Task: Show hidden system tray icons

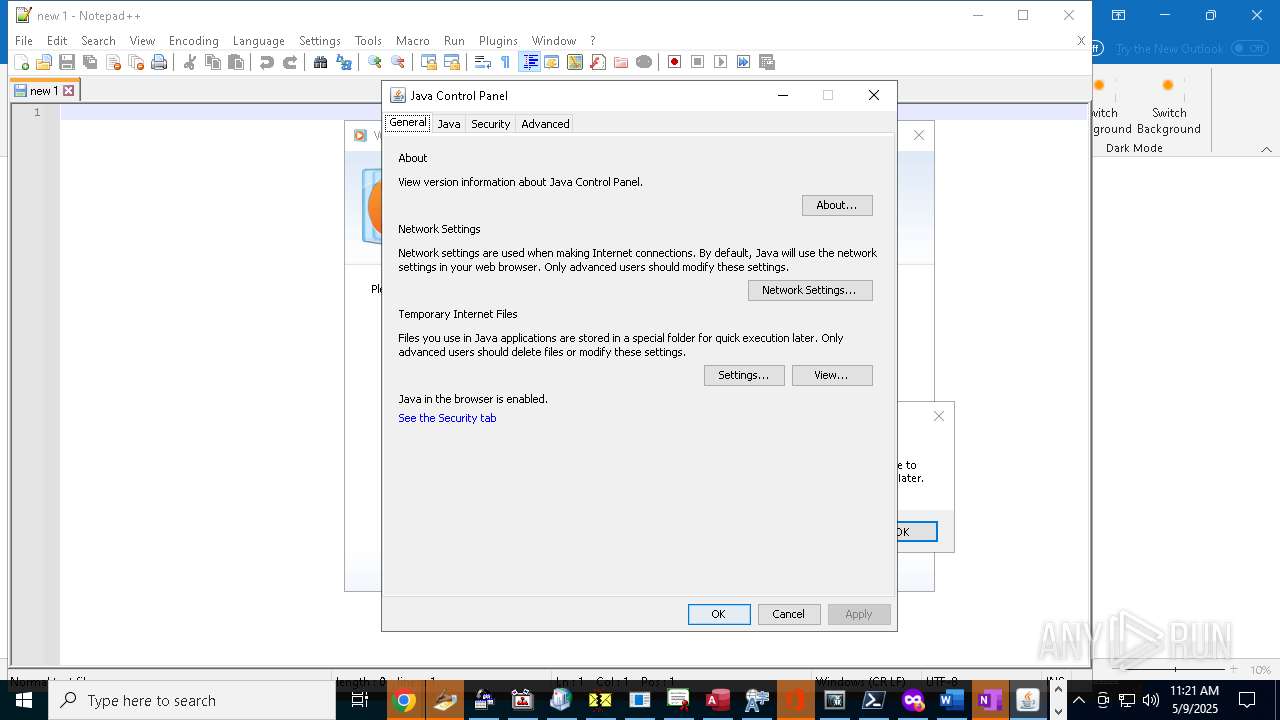Action: click(x=1079, y=700)
